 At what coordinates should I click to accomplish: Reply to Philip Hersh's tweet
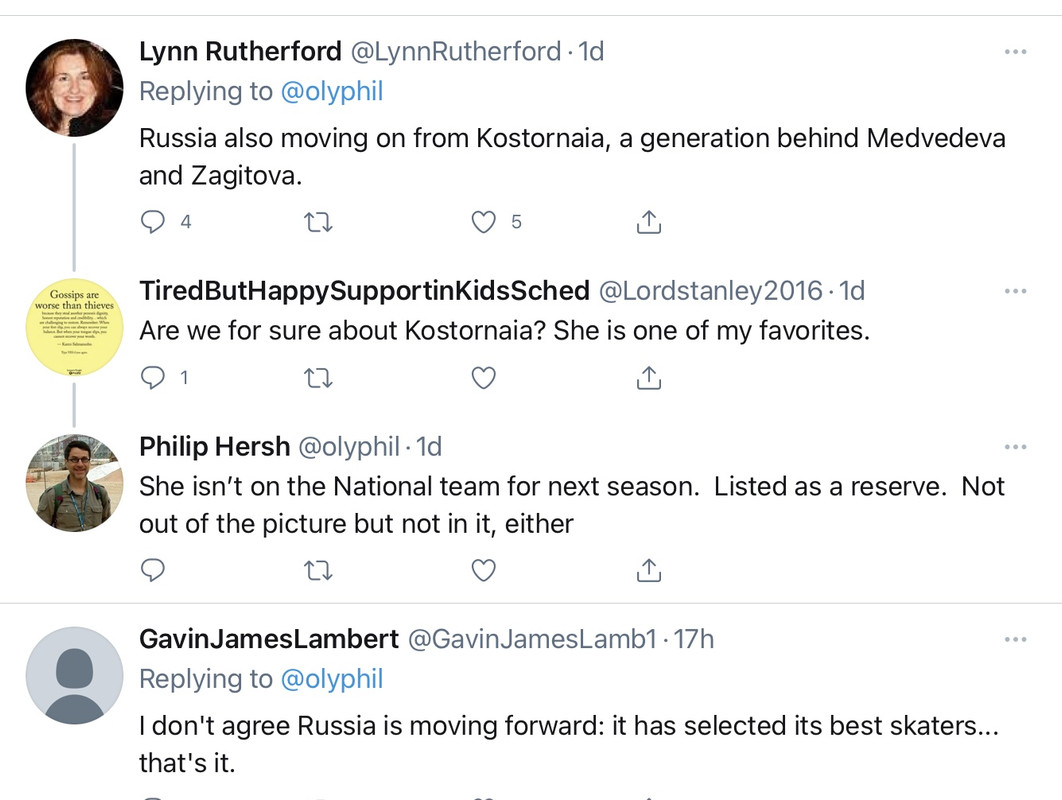tap(152, 570)
